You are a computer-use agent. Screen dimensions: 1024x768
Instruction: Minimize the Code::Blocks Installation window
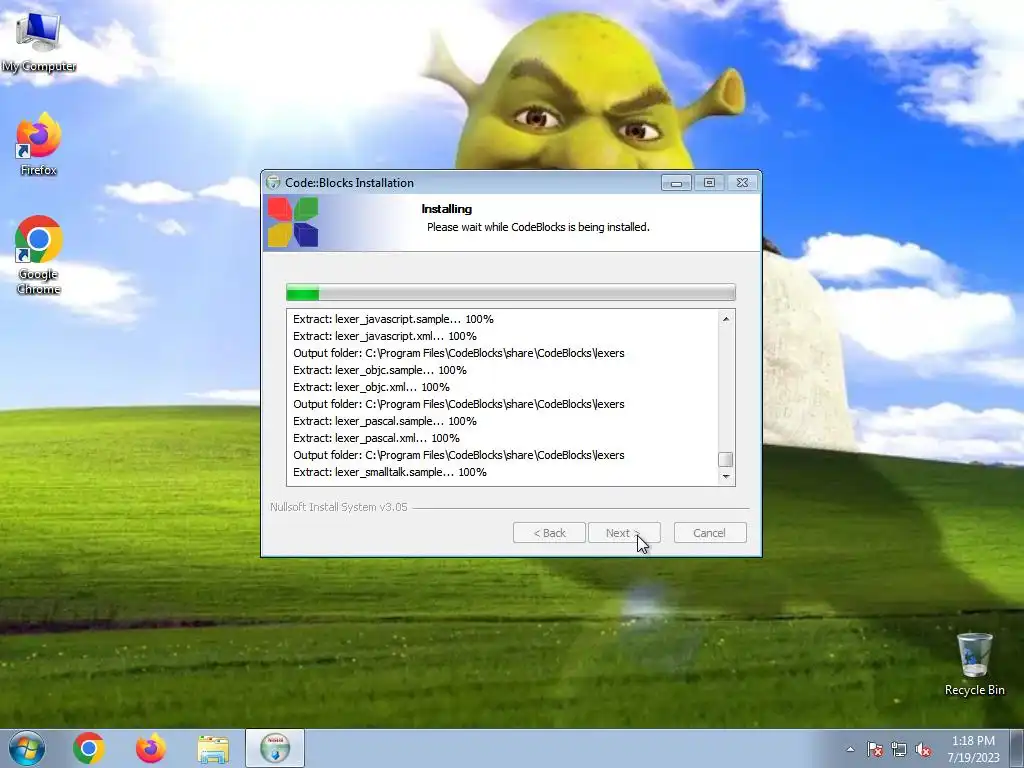676,183
